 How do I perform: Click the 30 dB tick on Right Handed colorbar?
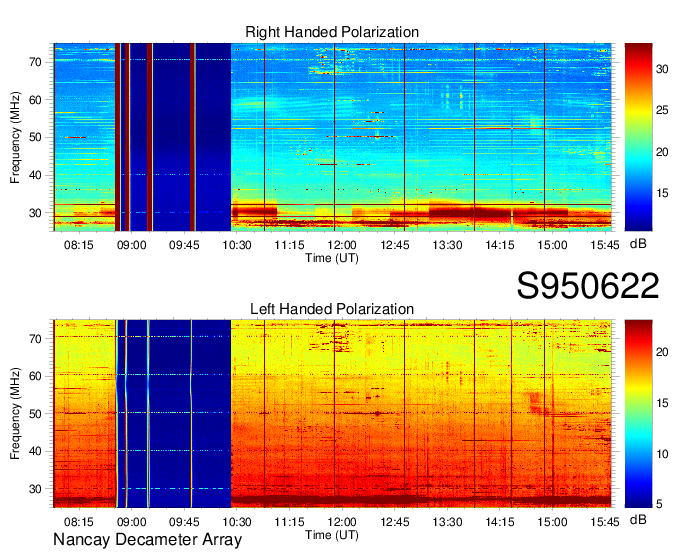[662, 69]
